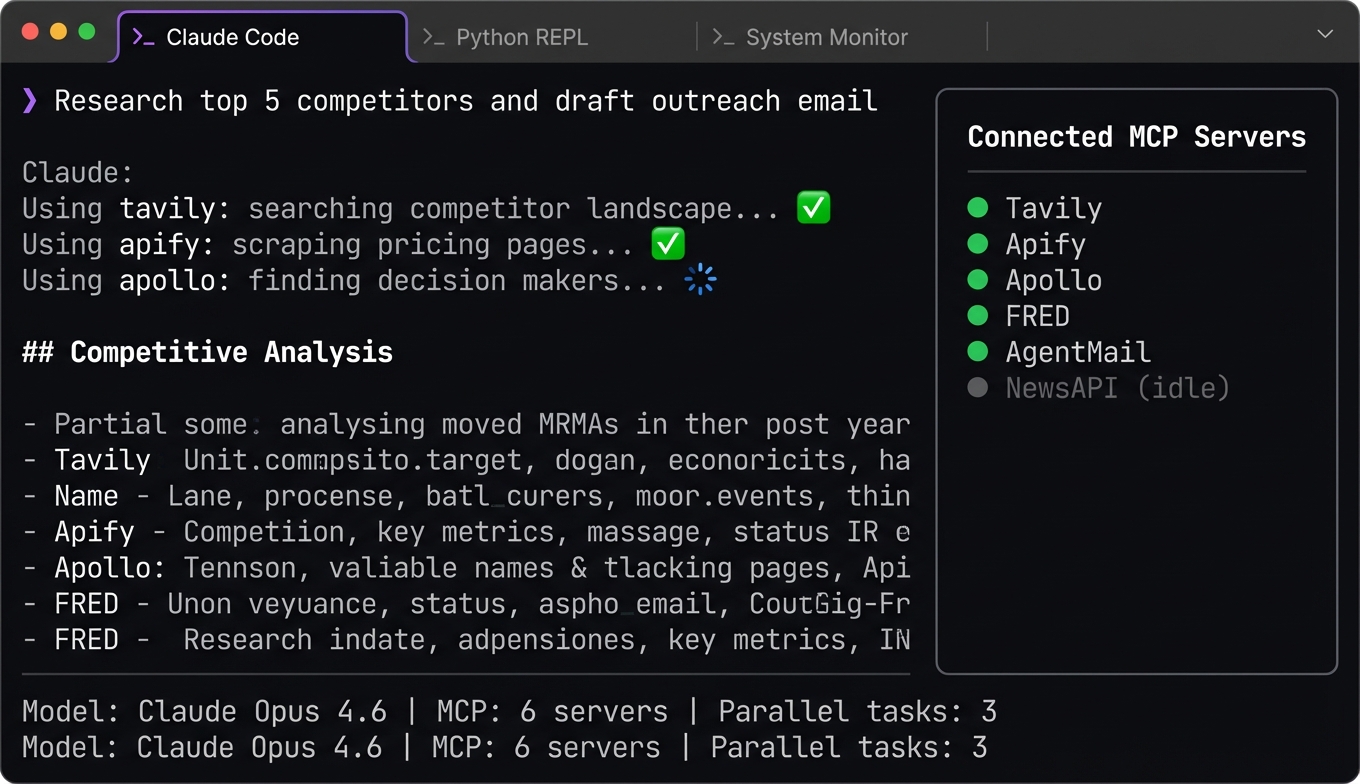Click the terminal icon on Claude Code tab
This screenshot has width=1360, height=784.
pos(144,38)
